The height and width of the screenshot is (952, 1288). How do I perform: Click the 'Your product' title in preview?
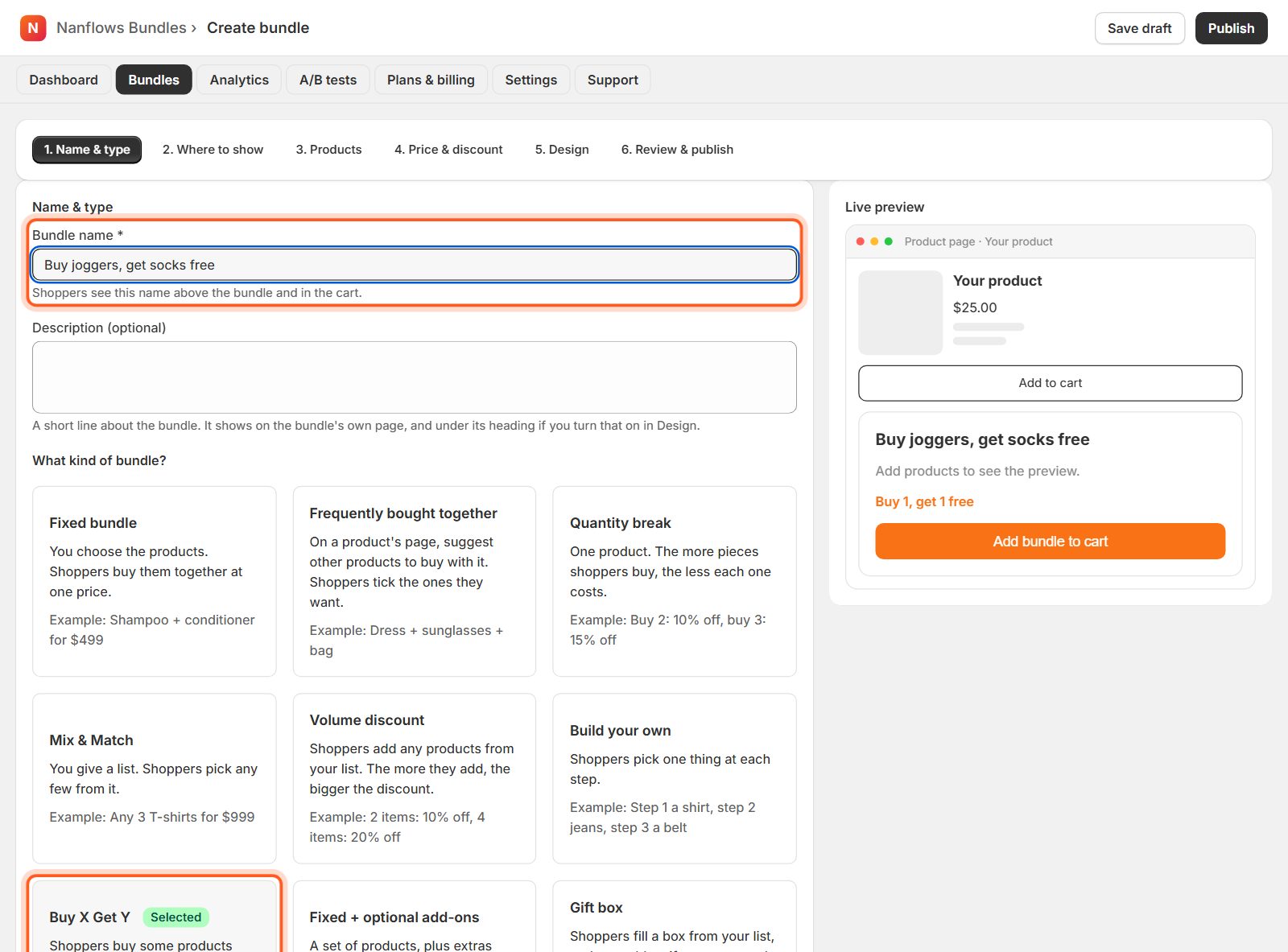tap(997, 281)
